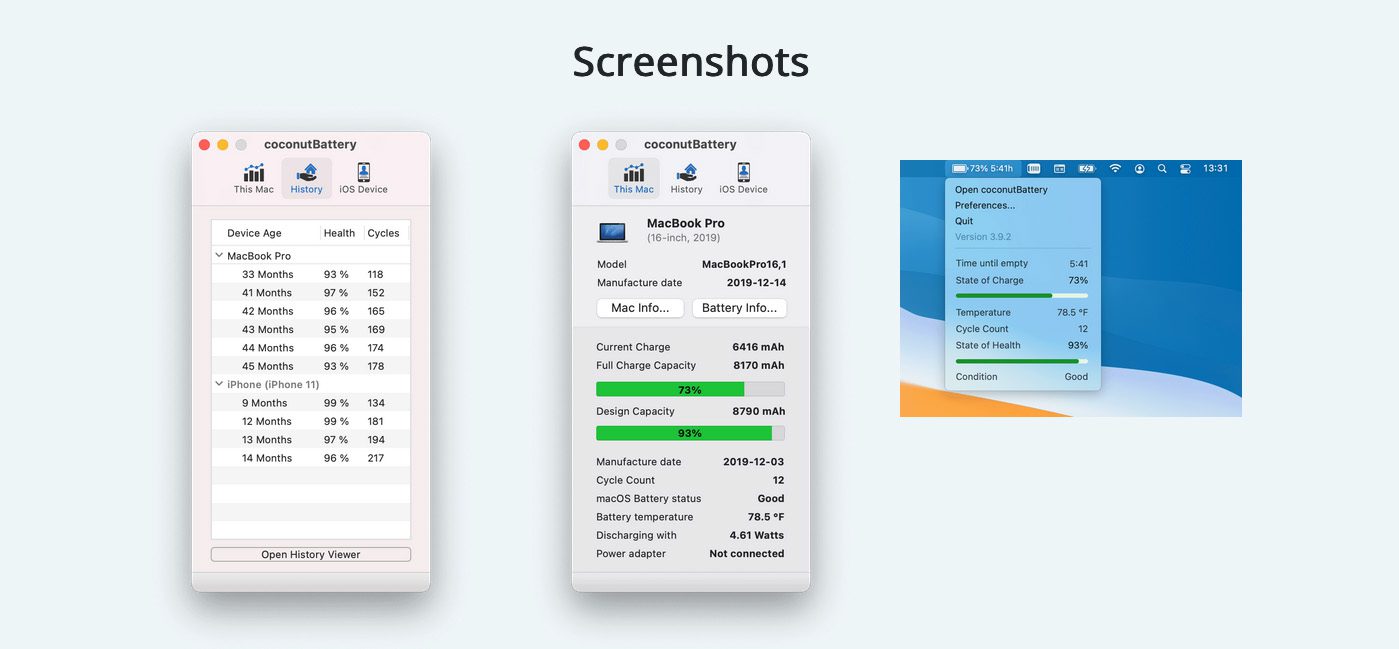
Task: Open Preferences from the coconutBattery menu
Action: tap(987, 204)
